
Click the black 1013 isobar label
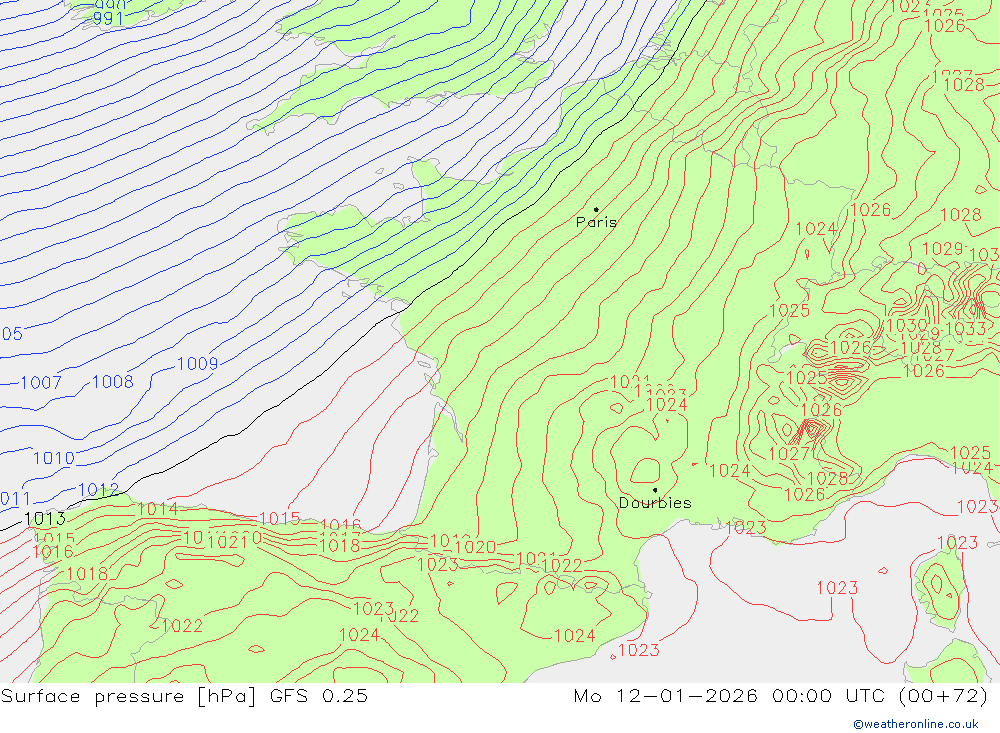click(x=45, y=519)
